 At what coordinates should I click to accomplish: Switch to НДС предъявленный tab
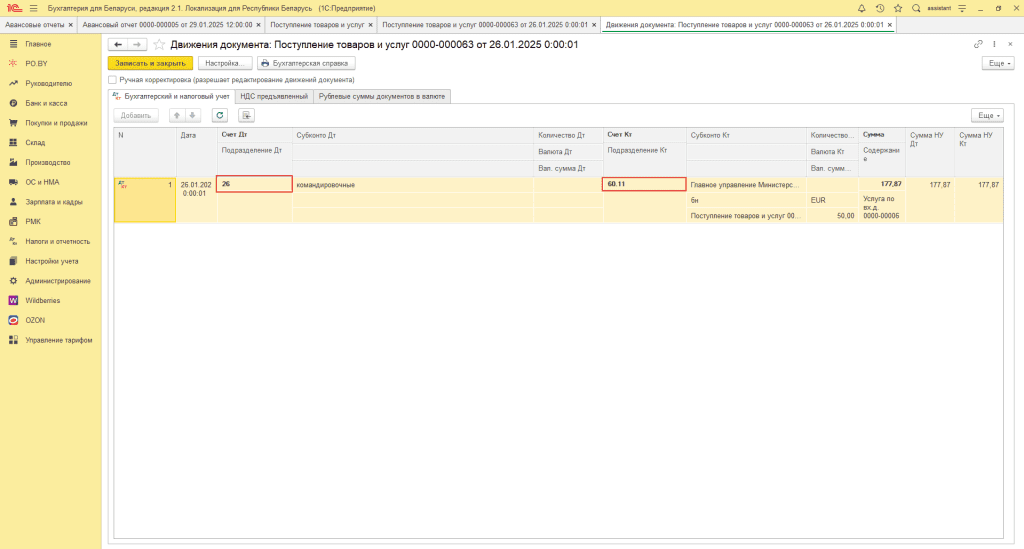(274, 96)
